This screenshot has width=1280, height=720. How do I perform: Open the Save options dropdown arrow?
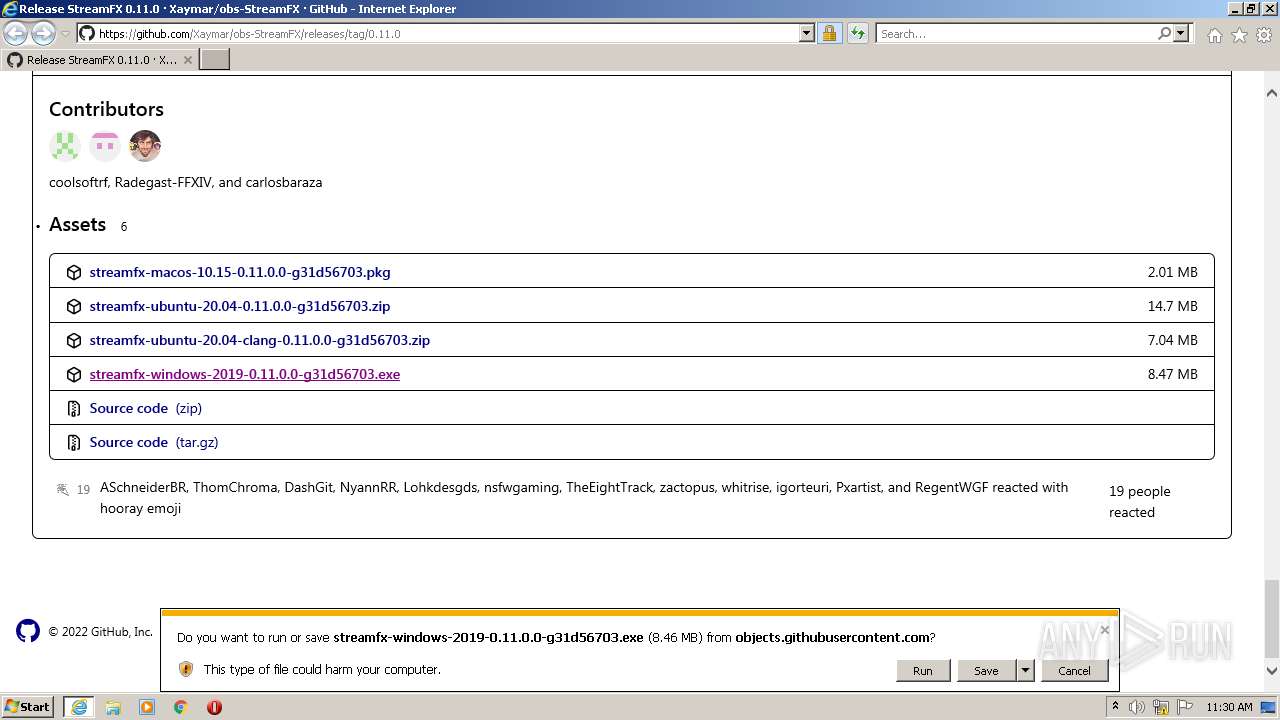(1025, 670)
